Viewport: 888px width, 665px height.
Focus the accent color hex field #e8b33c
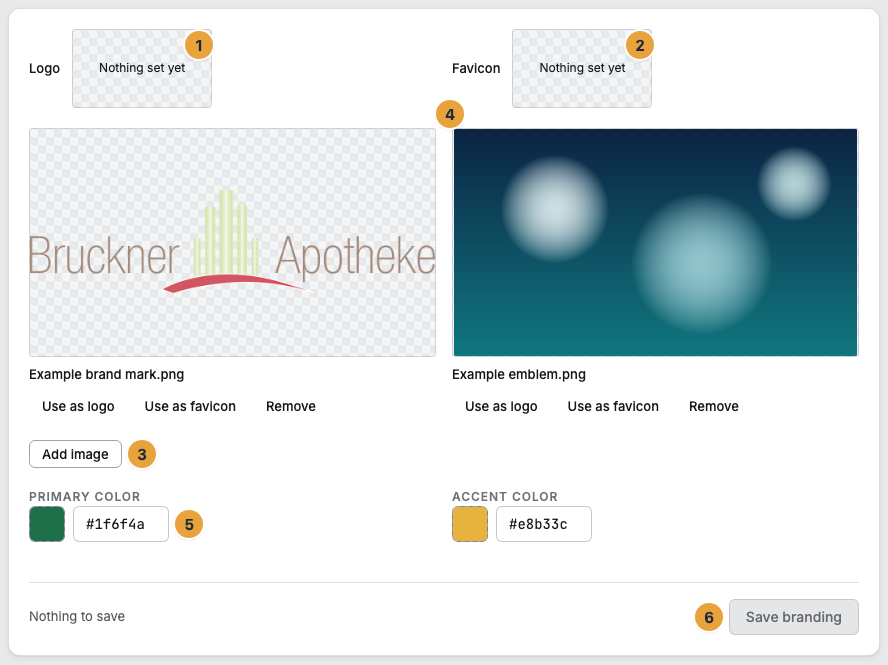click(544, 524)
